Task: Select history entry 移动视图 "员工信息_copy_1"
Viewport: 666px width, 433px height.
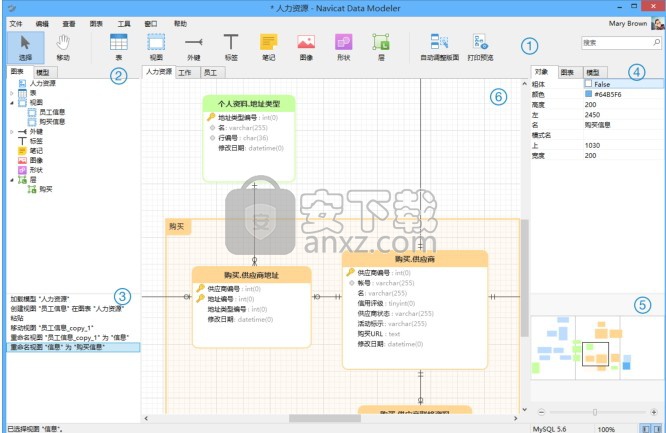Action: click(x=52, y=328)
